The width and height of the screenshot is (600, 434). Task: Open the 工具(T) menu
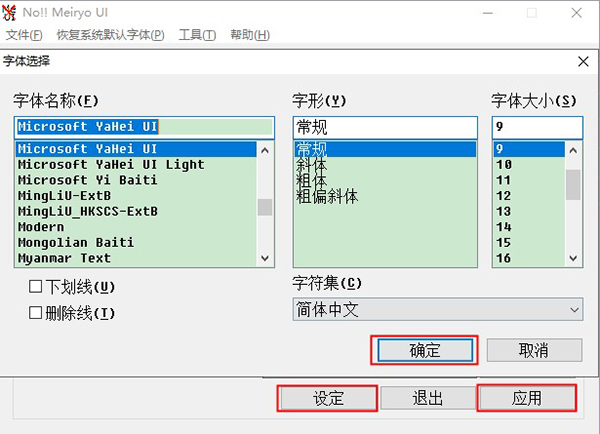(196, 35)
